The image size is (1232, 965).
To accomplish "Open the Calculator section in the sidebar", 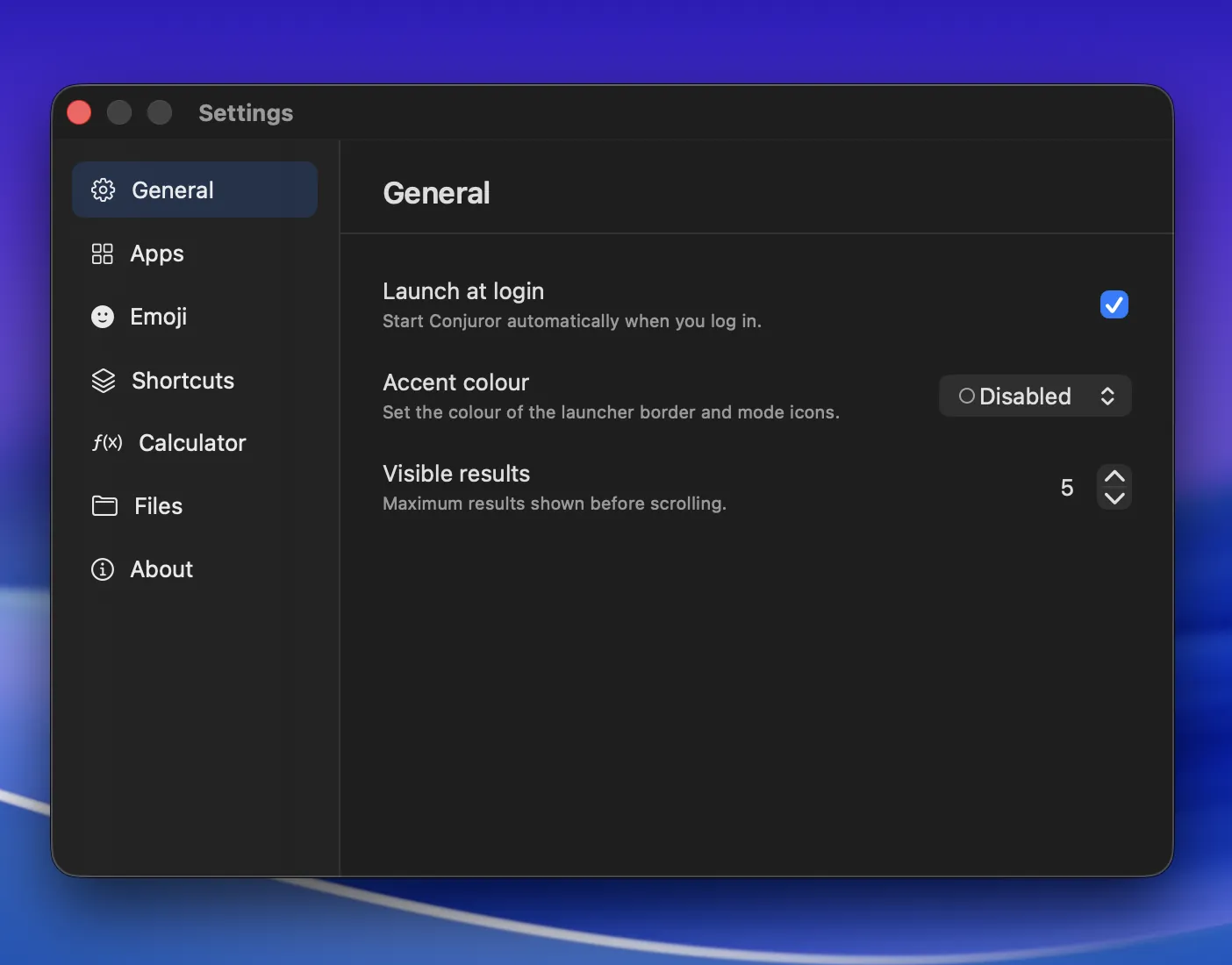I will (x=195, y=443).
